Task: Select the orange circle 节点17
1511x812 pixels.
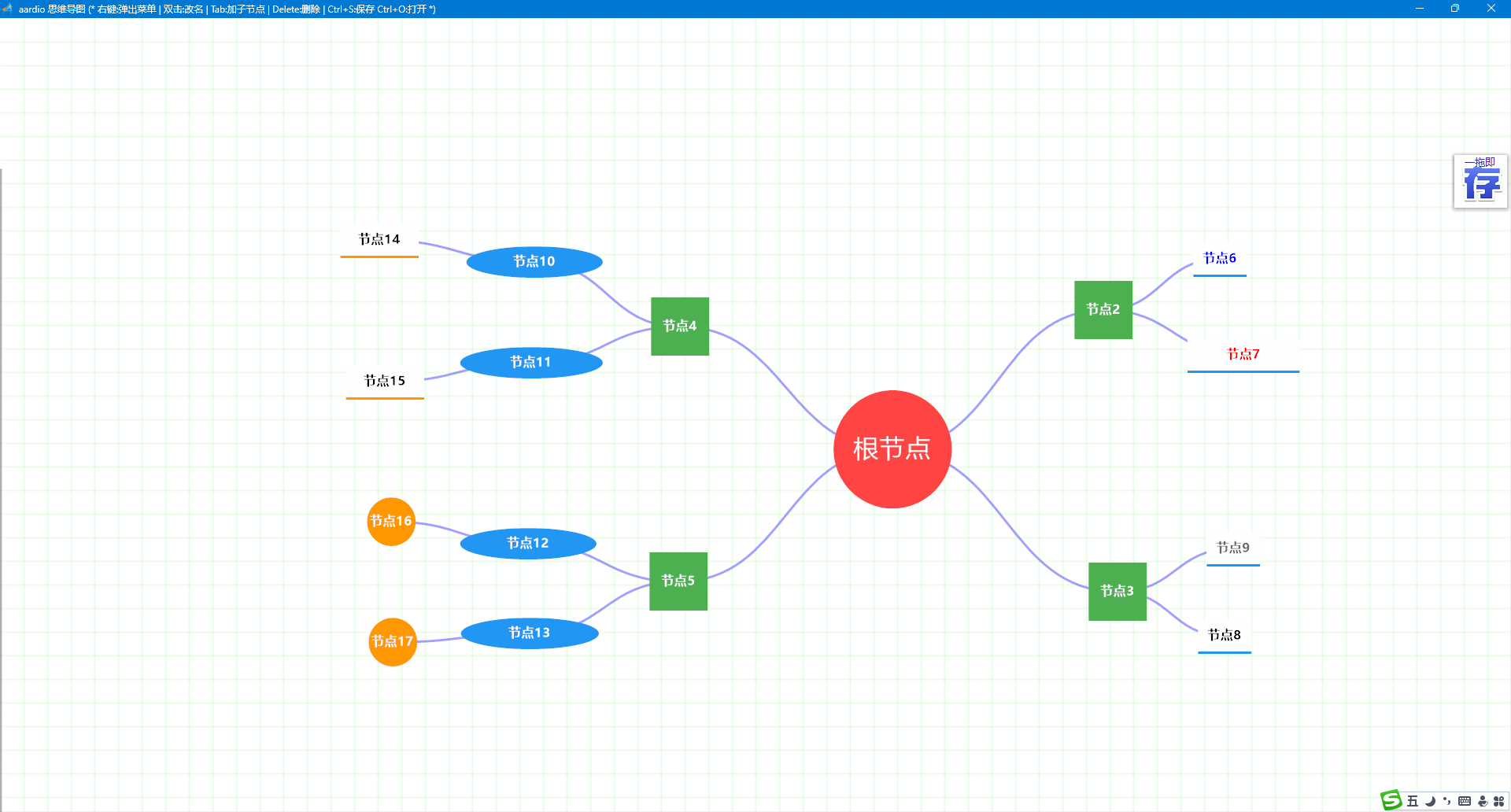Action: coord(393,642)
